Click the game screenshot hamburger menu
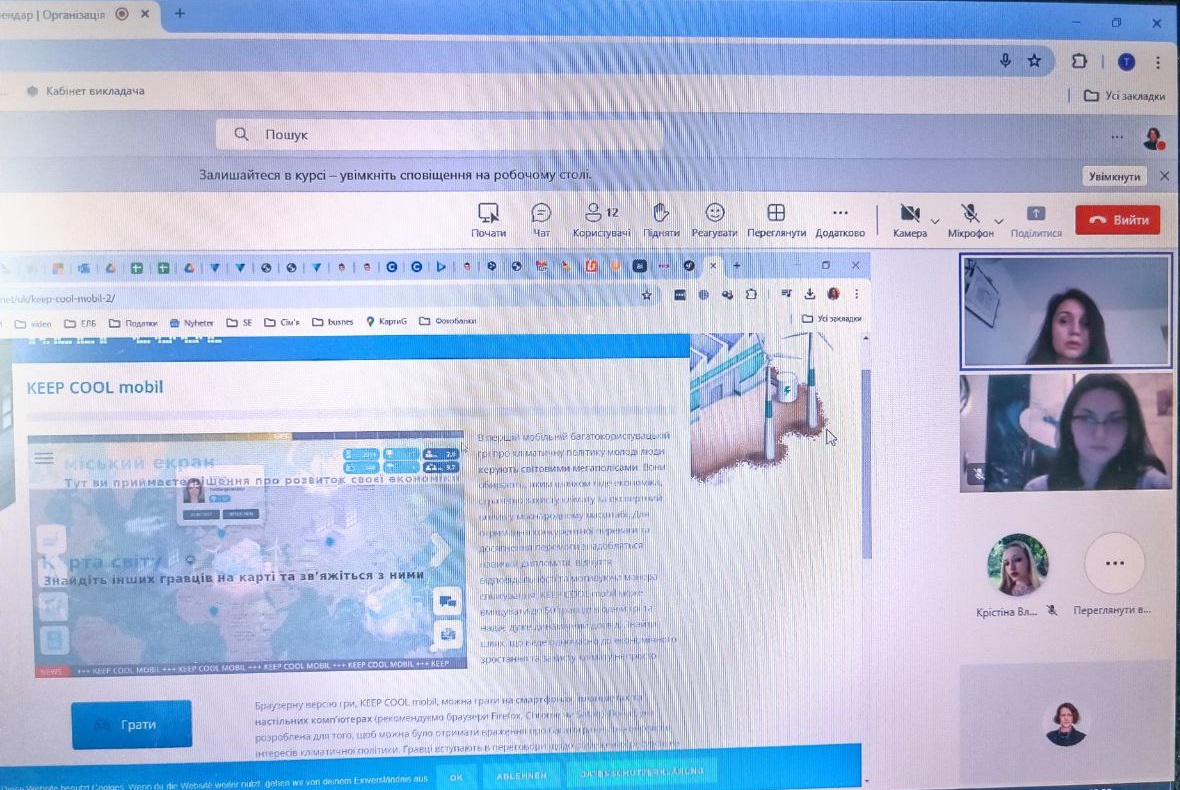 (44, 457)
